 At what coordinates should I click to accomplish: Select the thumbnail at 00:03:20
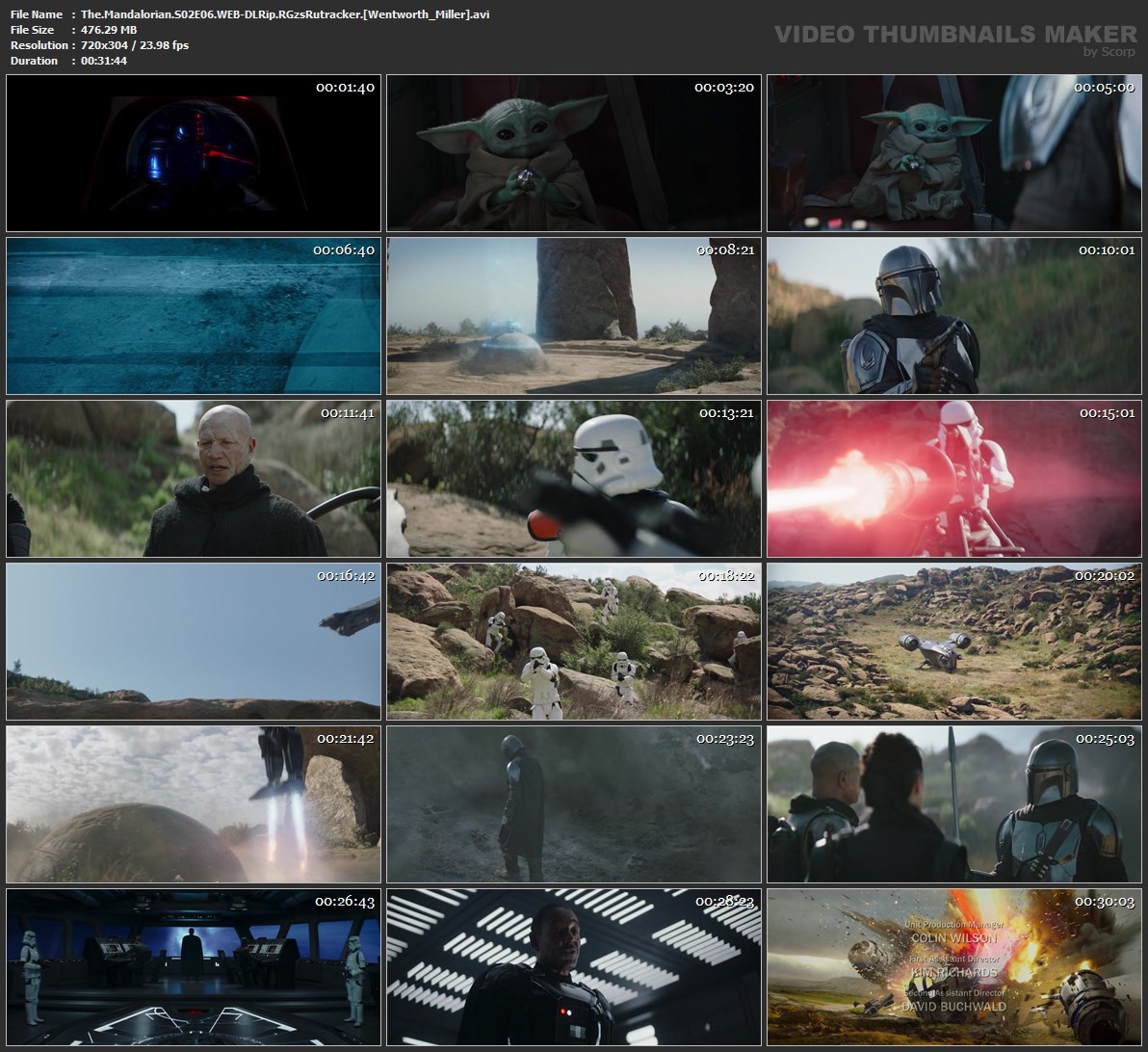pos(574,152)
